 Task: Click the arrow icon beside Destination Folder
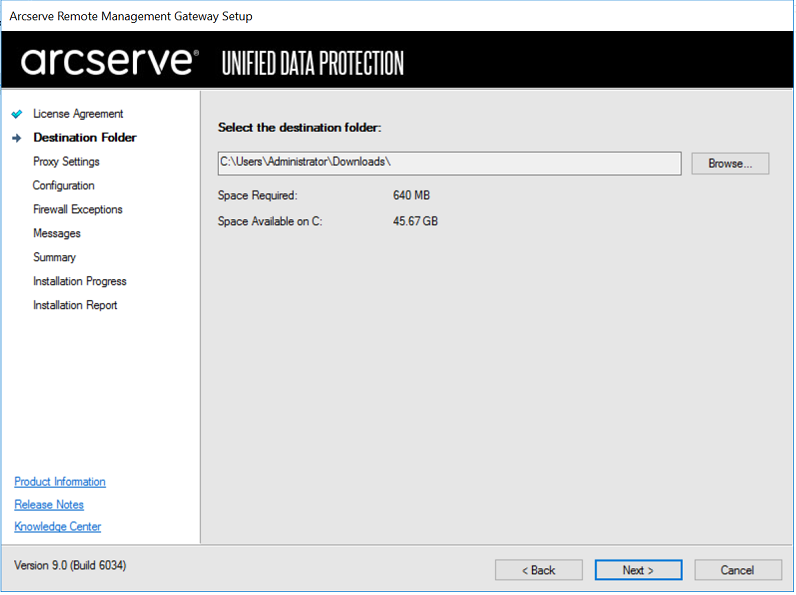[x=17, y=138]
